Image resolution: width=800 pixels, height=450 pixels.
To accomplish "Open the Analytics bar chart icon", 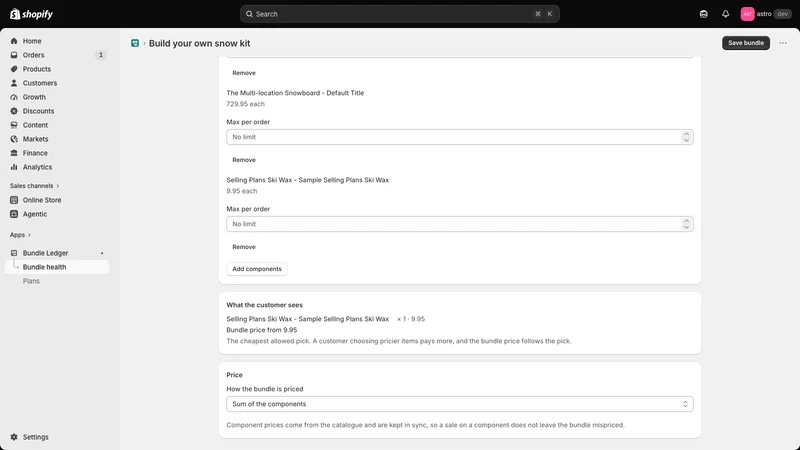I will coord(14,167).
